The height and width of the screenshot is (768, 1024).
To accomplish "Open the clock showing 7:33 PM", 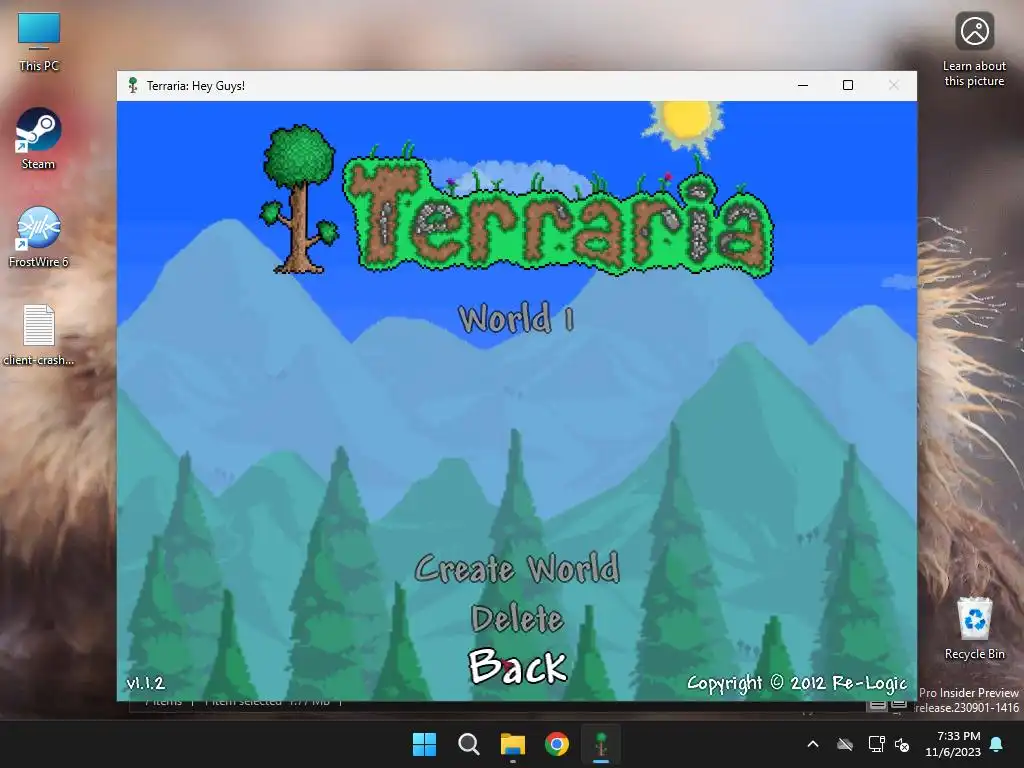I will pos(953,744).
